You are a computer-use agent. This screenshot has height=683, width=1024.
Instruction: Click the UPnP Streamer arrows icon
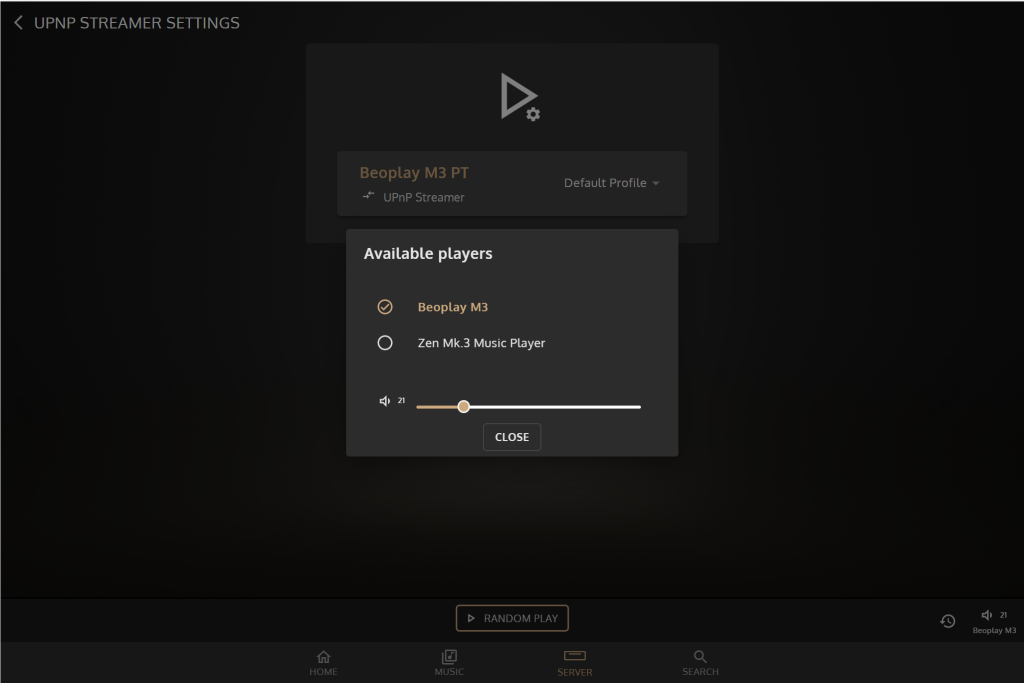pos(368,195)
